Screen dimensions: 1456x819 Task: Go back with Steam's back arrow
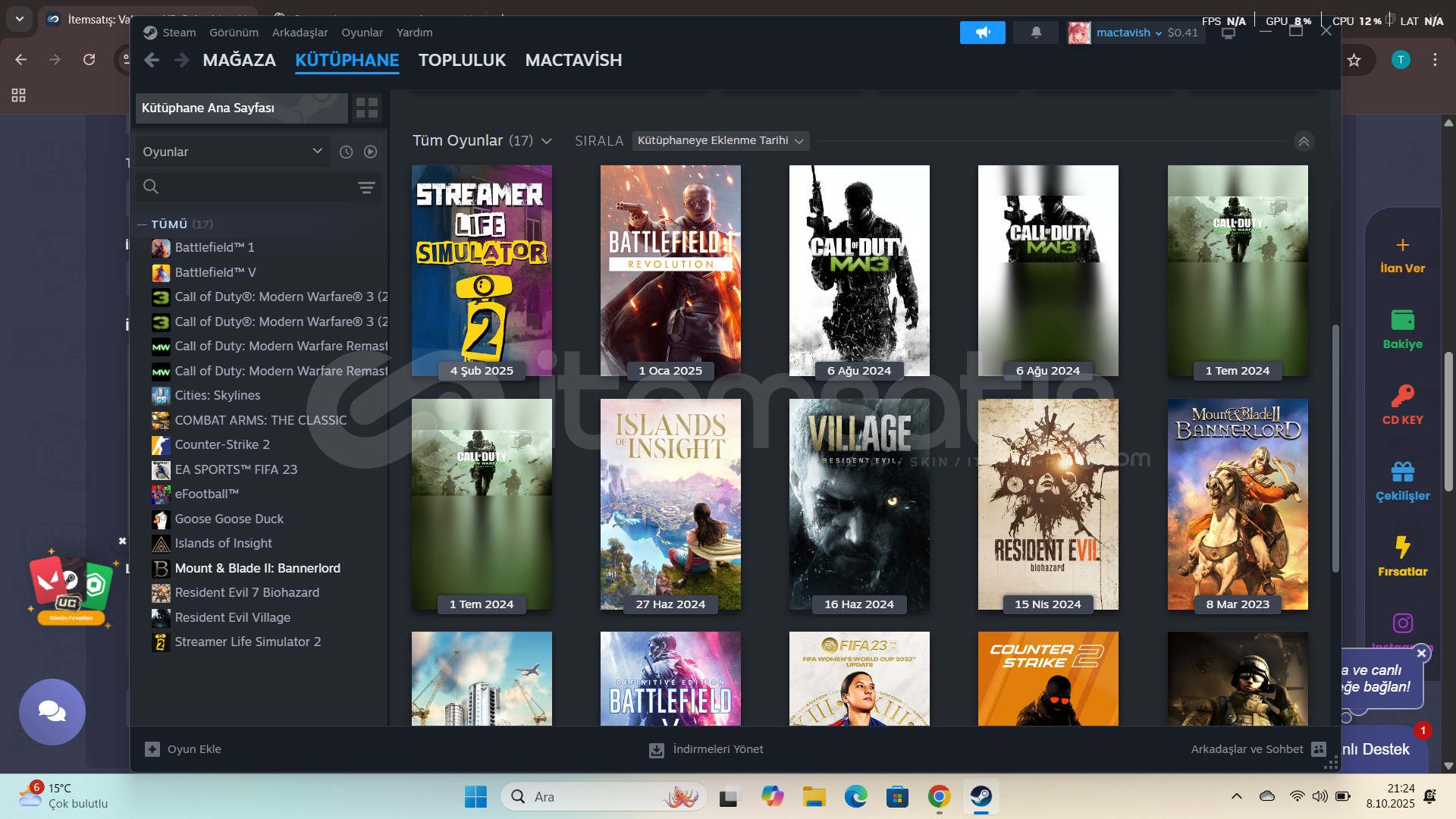[x=152, y=60]
